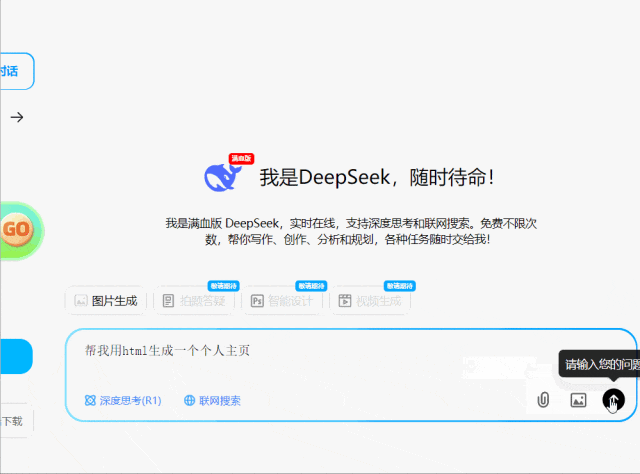This screenshot has width=640, height=474.
Task: Click the send arrow button
Action: pos(613,400)
